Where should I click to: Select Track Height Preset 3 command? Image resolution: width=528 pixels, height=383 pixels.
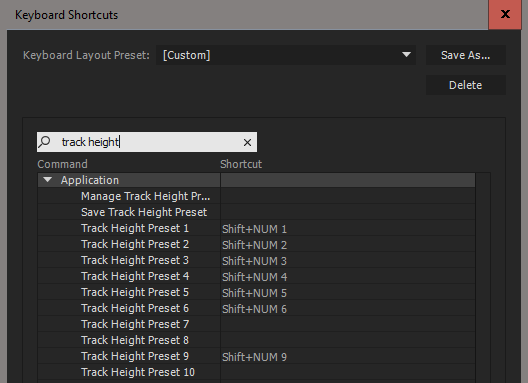[x=135, y=260]
